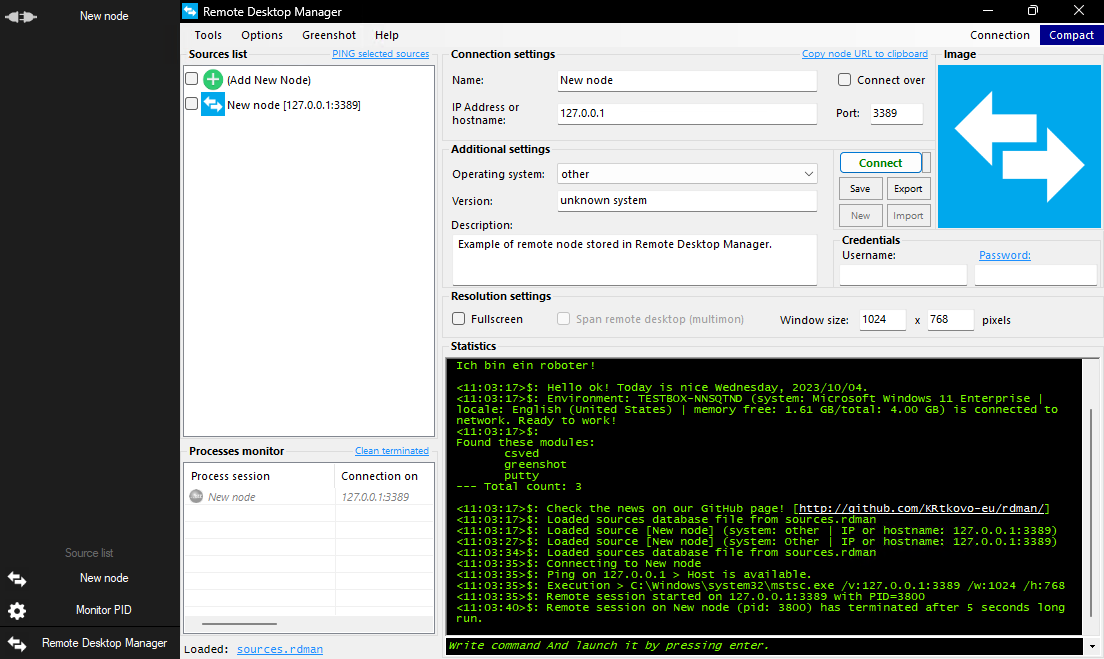
Task: Click the arrows icon beside New node in sidebar
Action: 17,579
